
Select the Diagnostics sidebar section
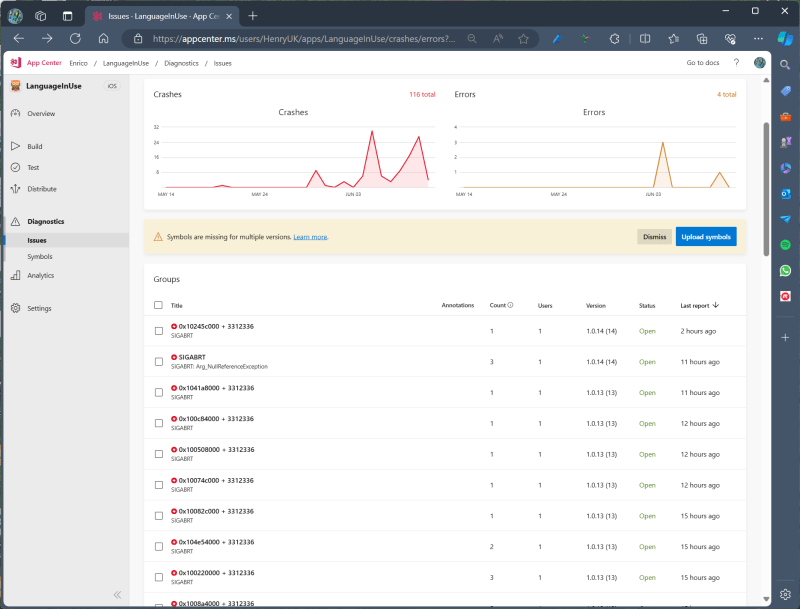pos(45,221)
